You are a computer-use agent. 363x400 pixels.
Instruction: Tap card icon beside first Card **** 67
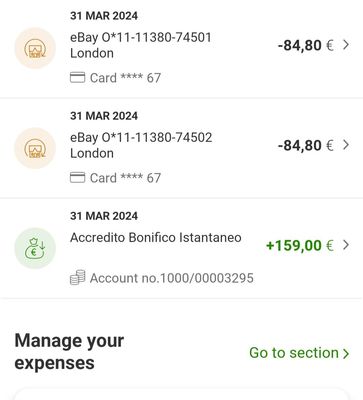point(77,78)
